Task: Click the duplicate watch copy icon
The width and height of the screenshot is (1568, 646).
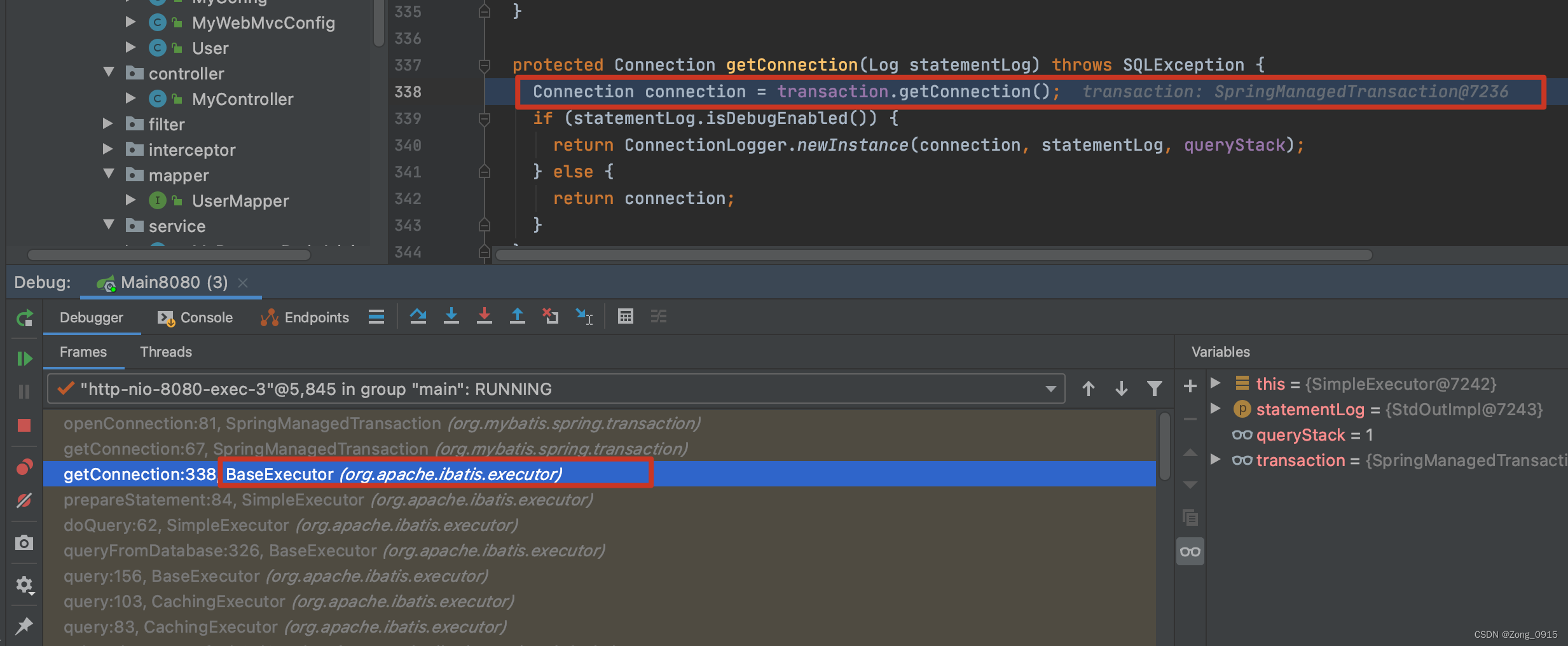Action: (x=1190, y=518)
